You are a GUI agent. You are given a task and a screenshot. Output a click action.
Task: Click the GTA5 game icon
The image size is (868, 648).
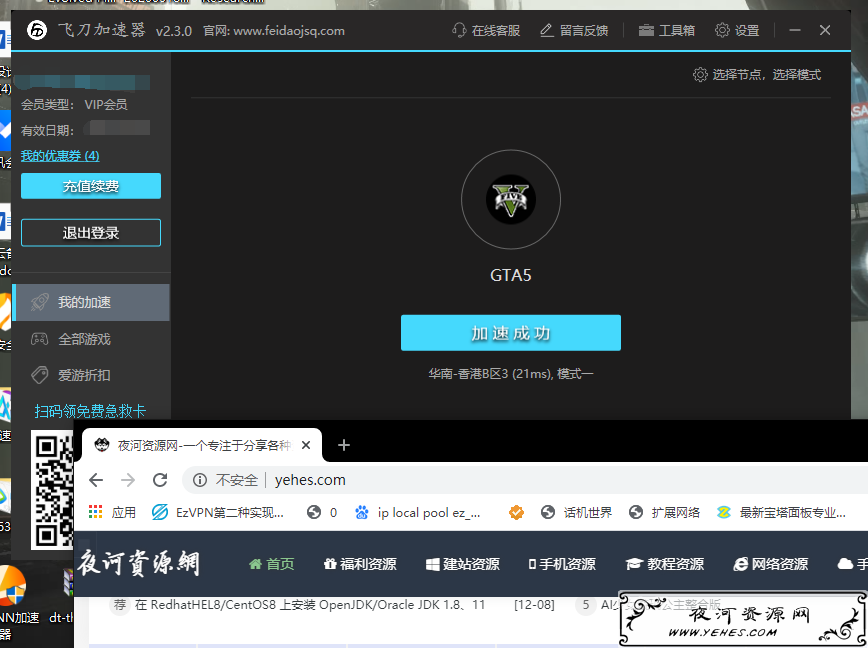(510, 199)
